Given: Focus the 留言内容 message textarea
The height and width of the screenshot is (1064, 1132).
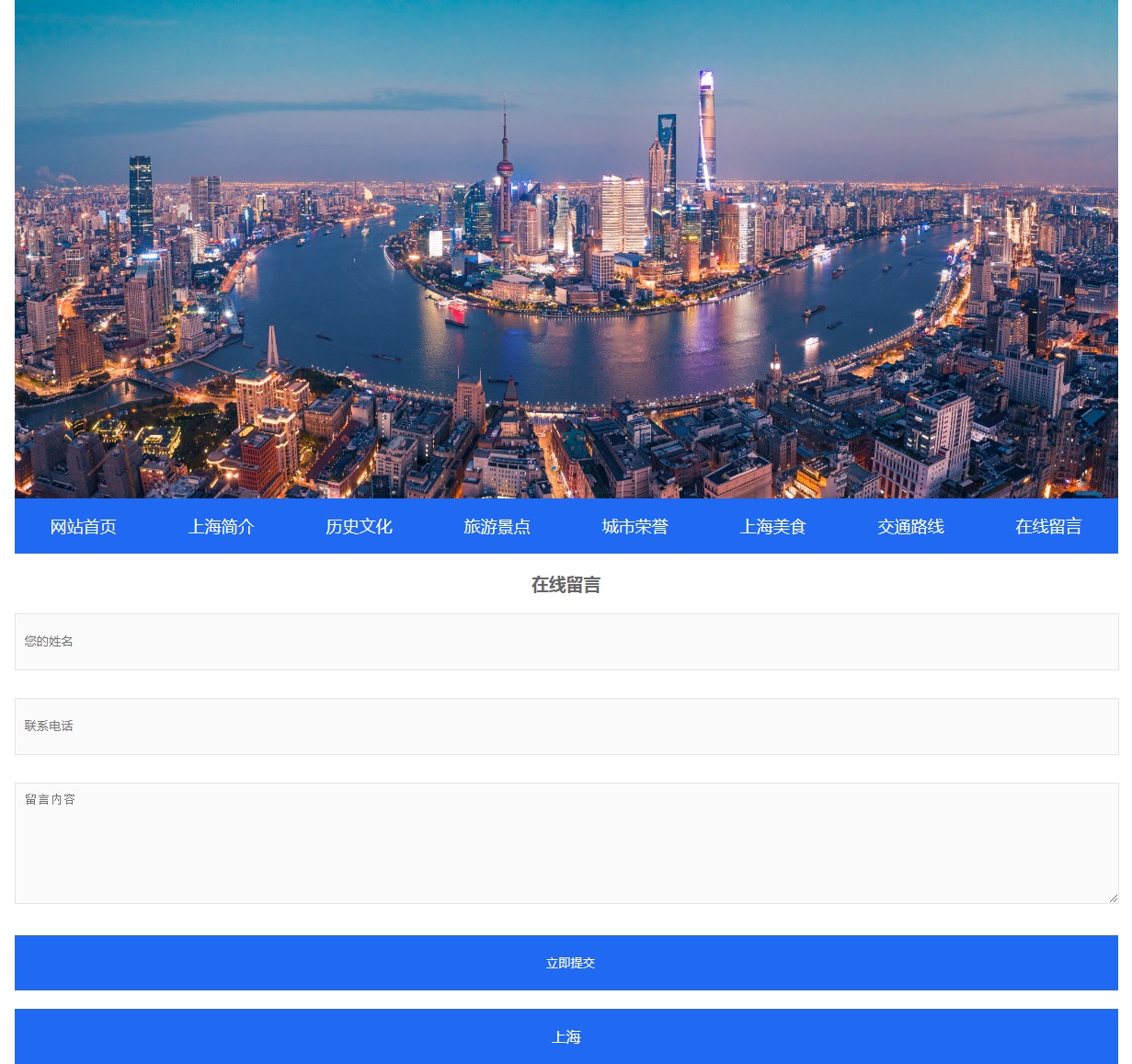Looking at the screenshot, I should pyautogui.click(x=566, y=843).
